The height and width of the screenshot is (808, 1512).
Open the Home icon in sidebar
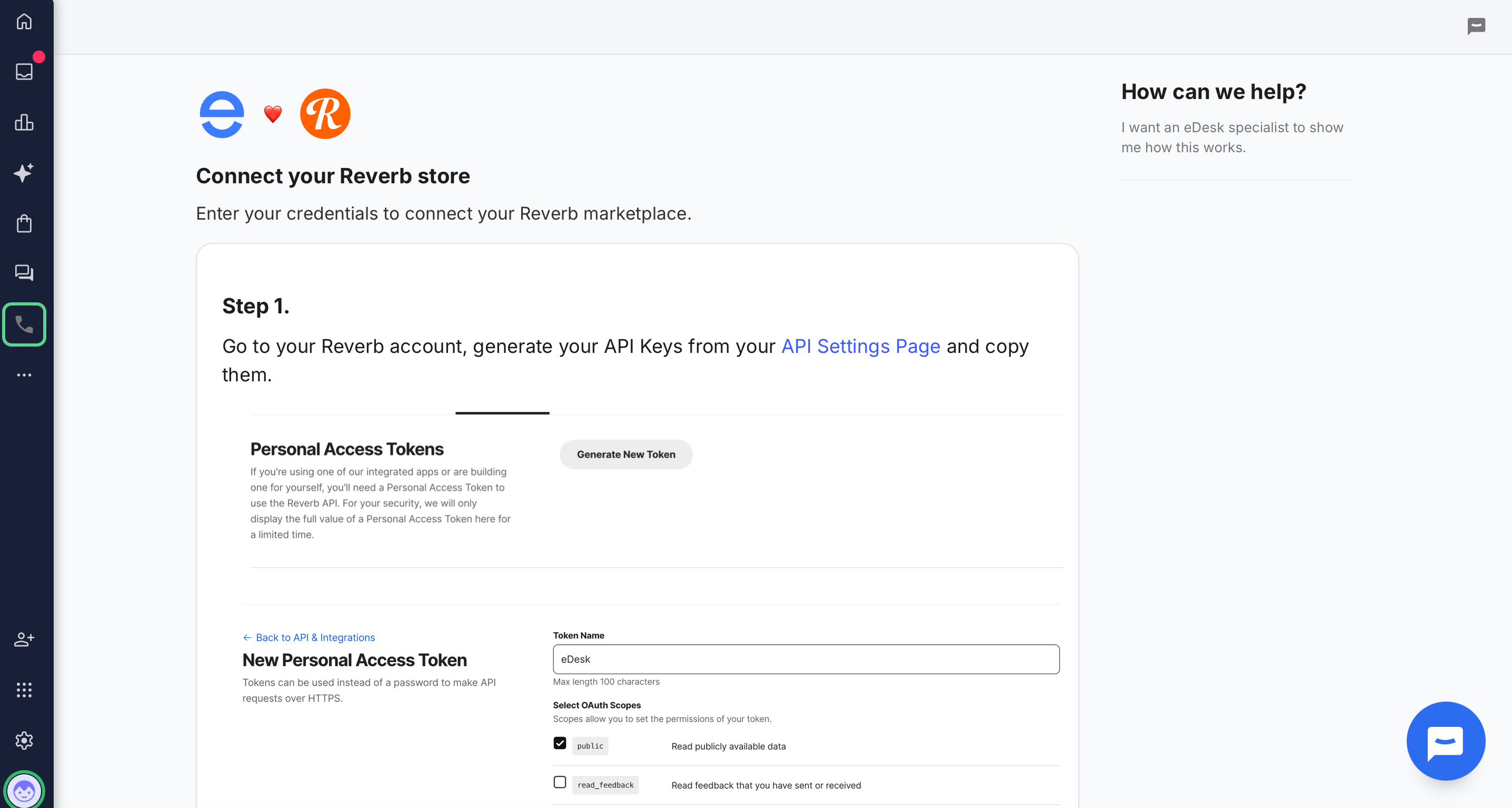pos(24,22)
